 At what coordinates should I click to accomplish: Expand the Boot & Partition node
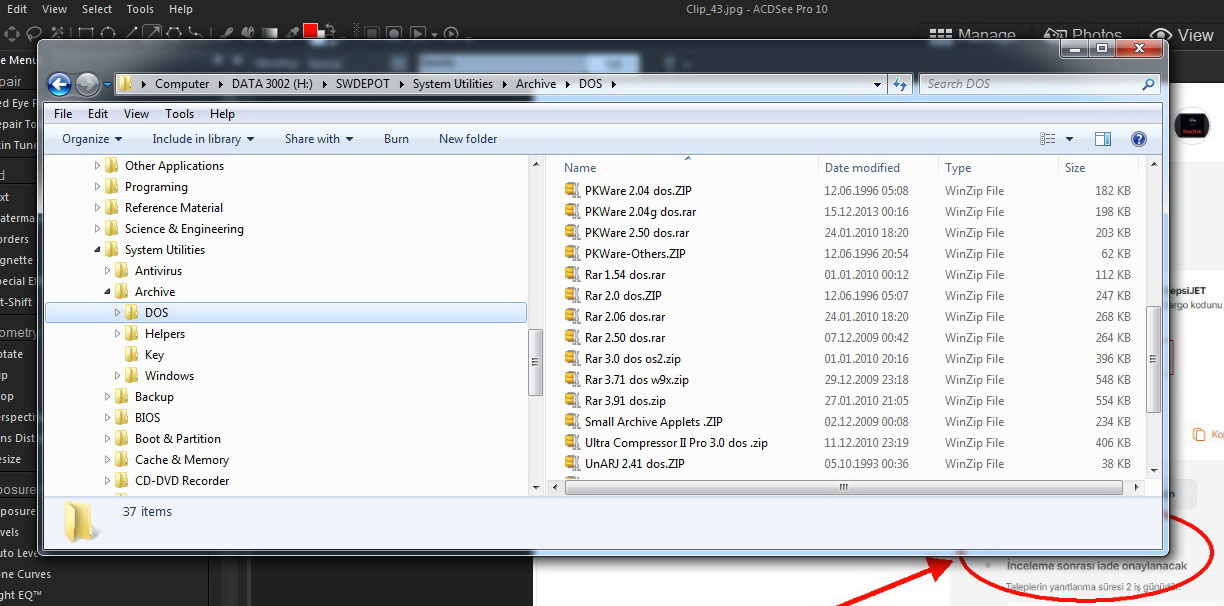[108, 439]
